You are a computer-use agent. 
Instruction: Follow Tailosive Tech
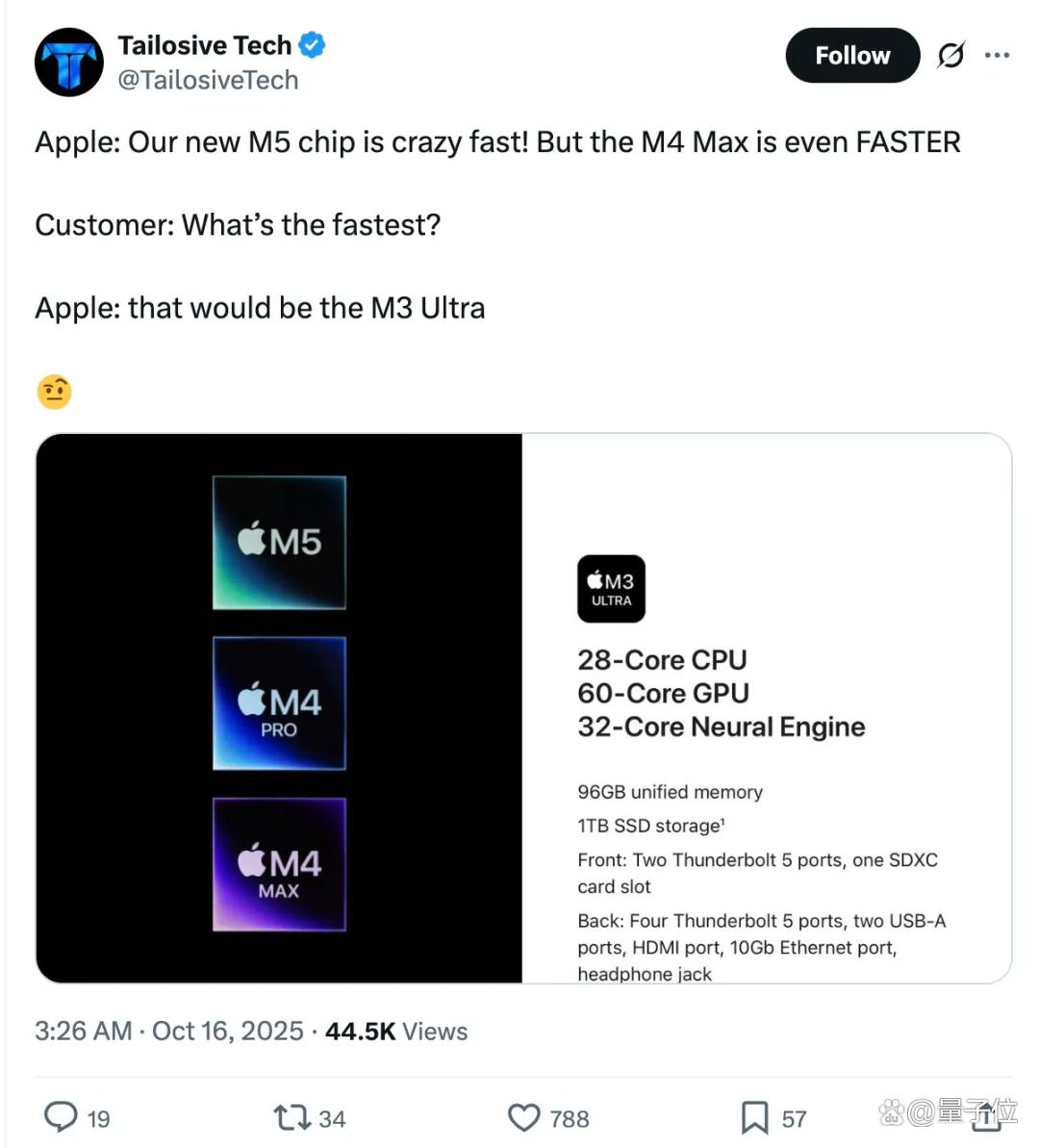pyautogui.click(x=852, y=55)
